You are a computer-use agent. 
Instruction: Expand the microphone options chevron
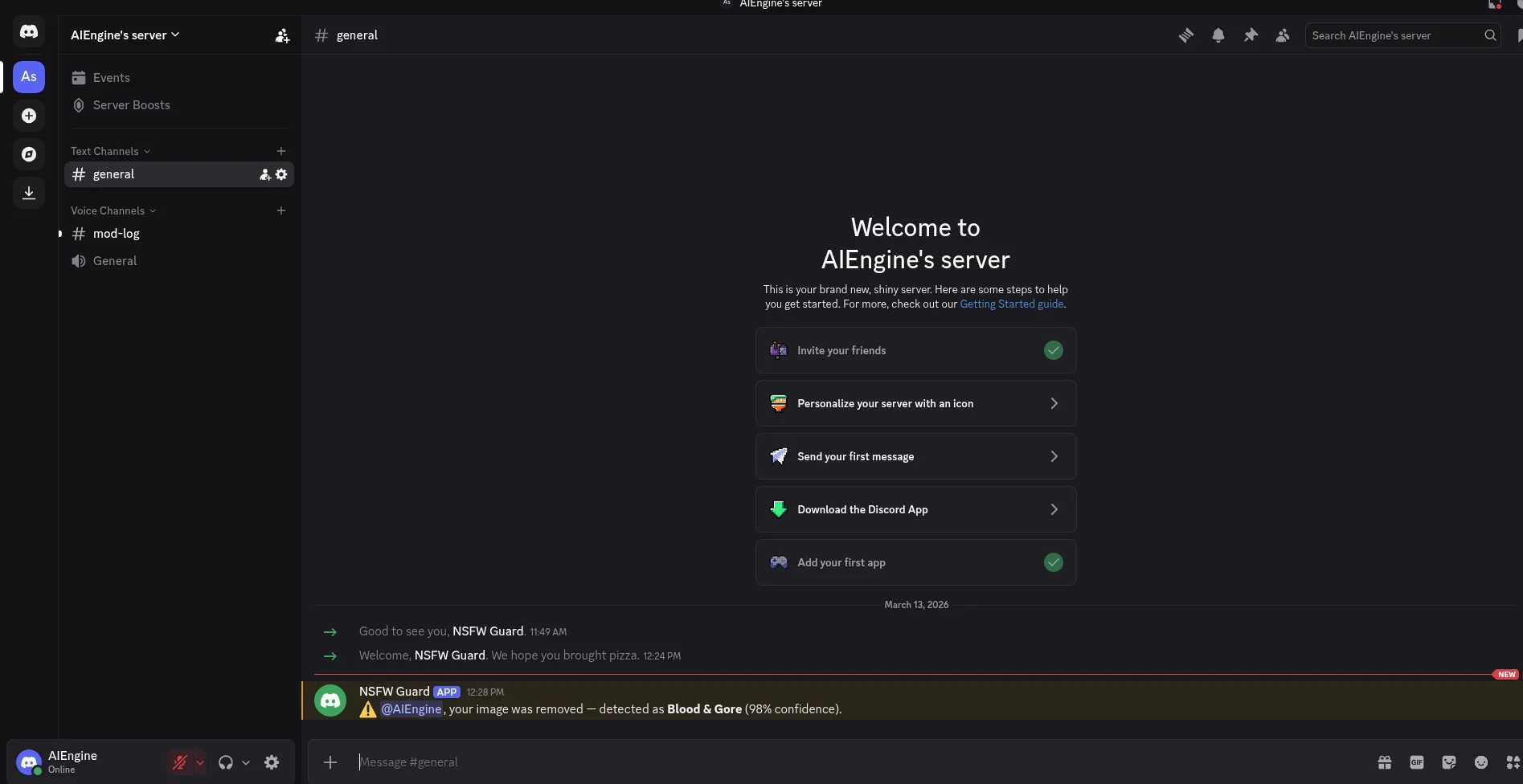tap(200, 762)
